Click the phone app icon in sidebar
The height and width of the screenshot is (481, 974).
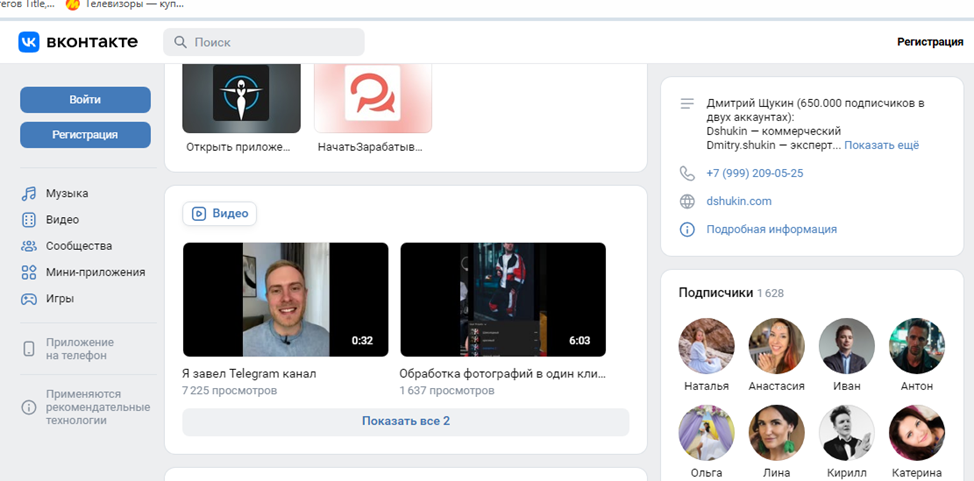pyautogui.click(x=29, y=349)
